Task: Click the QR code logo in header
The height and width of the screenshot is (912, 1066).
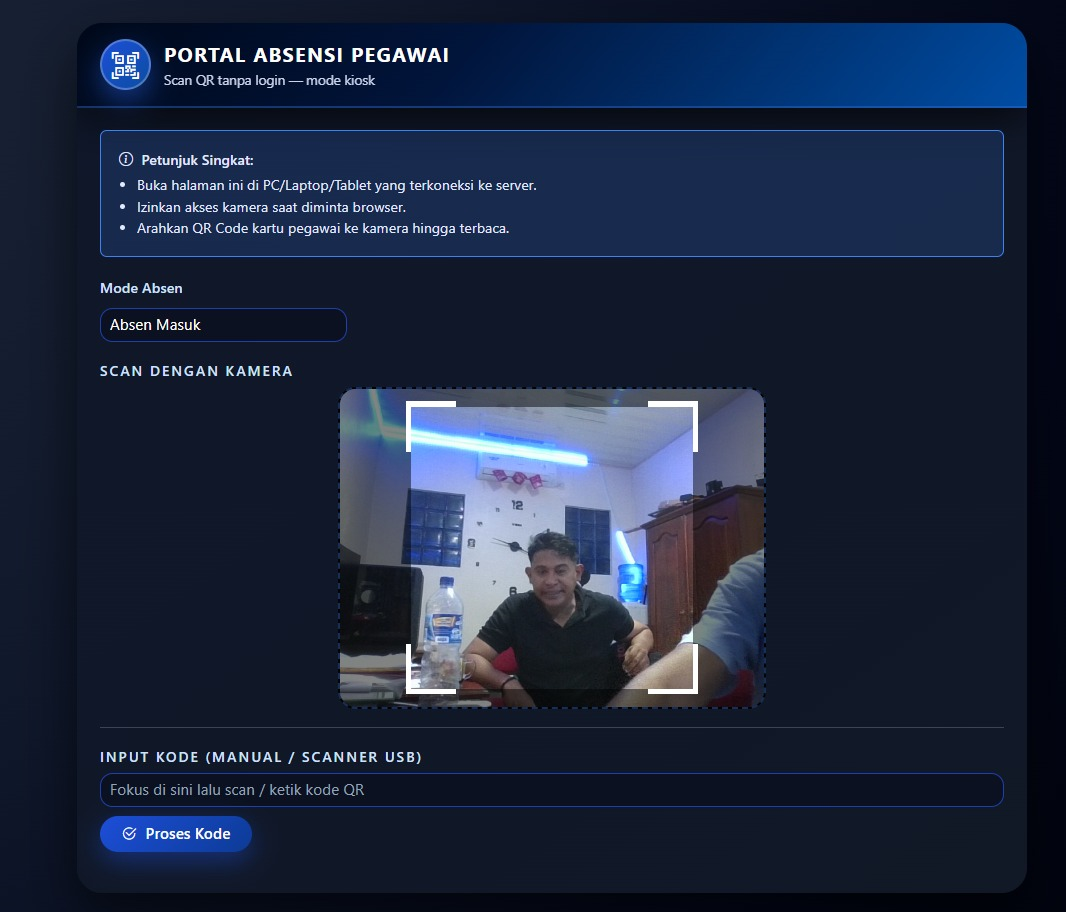Action: [125, 65]
